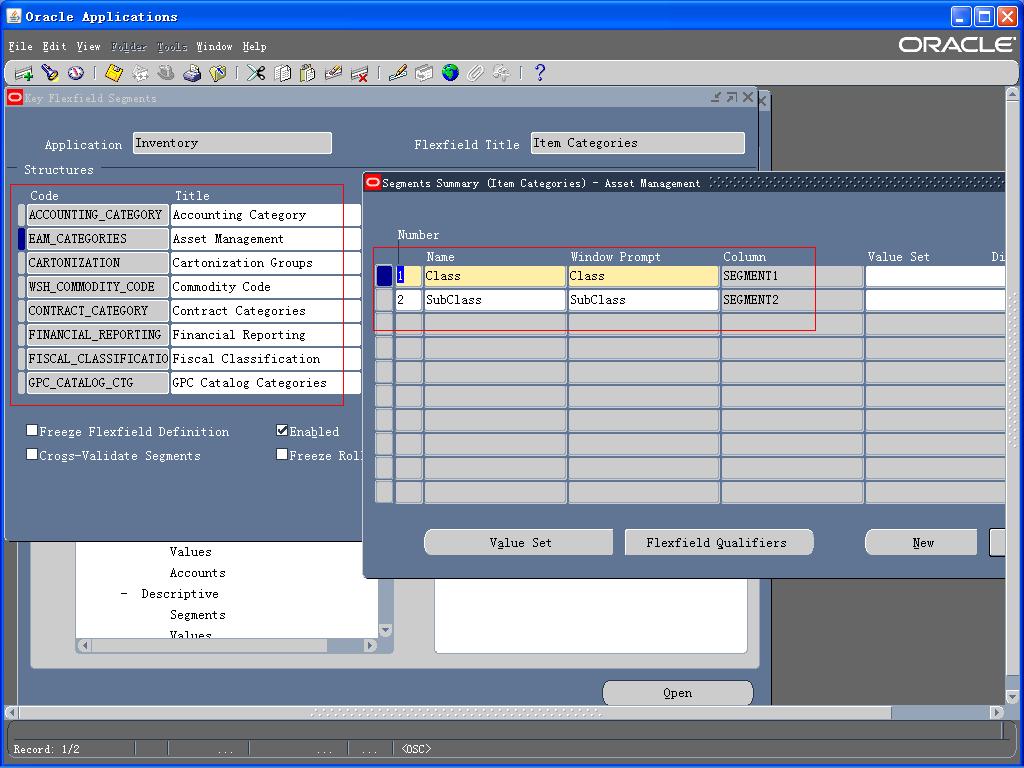Viewport: 1024px width, 768px height.
Task: Open the Help menu
Action: pos(254,46)
